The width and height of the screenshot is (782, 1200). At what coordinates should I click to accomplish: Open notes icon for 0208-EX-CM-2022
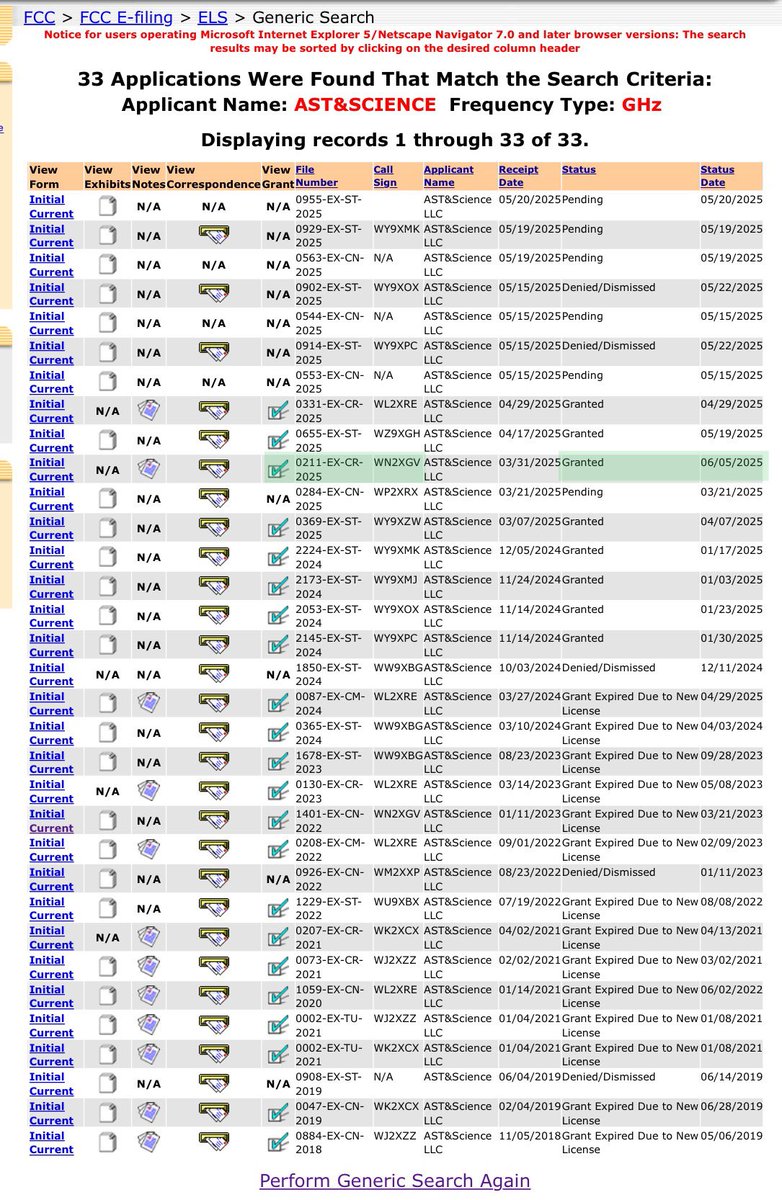point(148,850)
